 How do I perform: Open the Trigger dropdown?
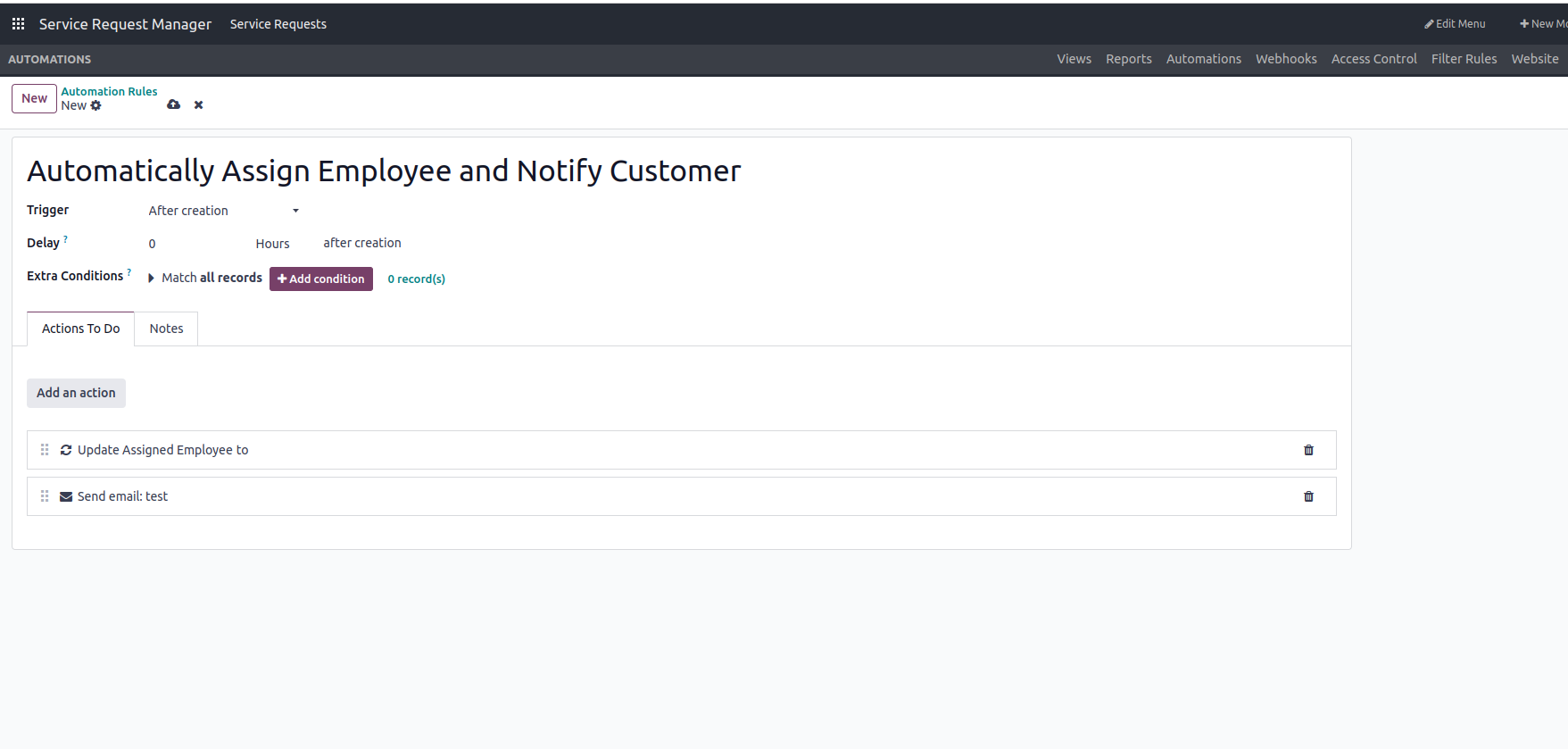223,211
